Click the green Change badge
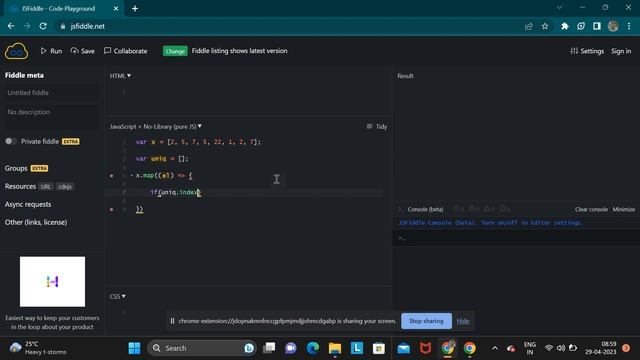Screen dimensions: 640x360 [175, 51]
